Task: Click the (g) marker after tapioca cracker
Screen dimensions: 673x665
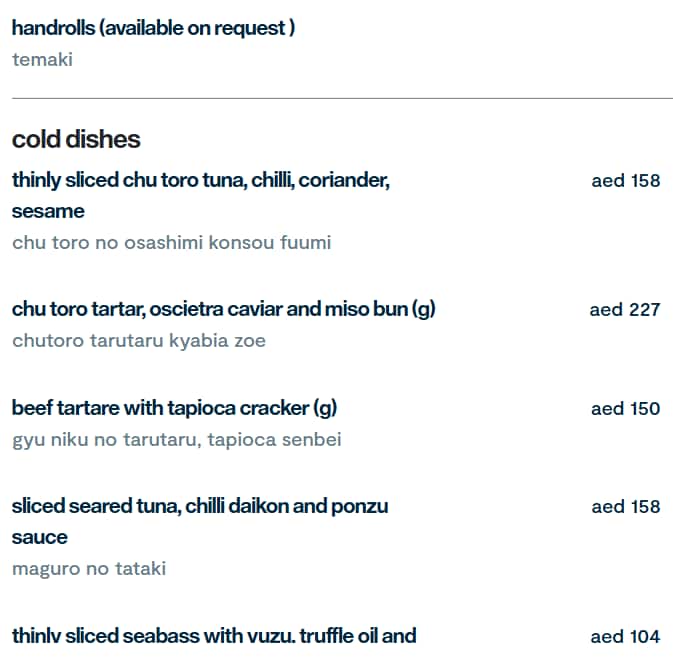Action: [326, 408]
